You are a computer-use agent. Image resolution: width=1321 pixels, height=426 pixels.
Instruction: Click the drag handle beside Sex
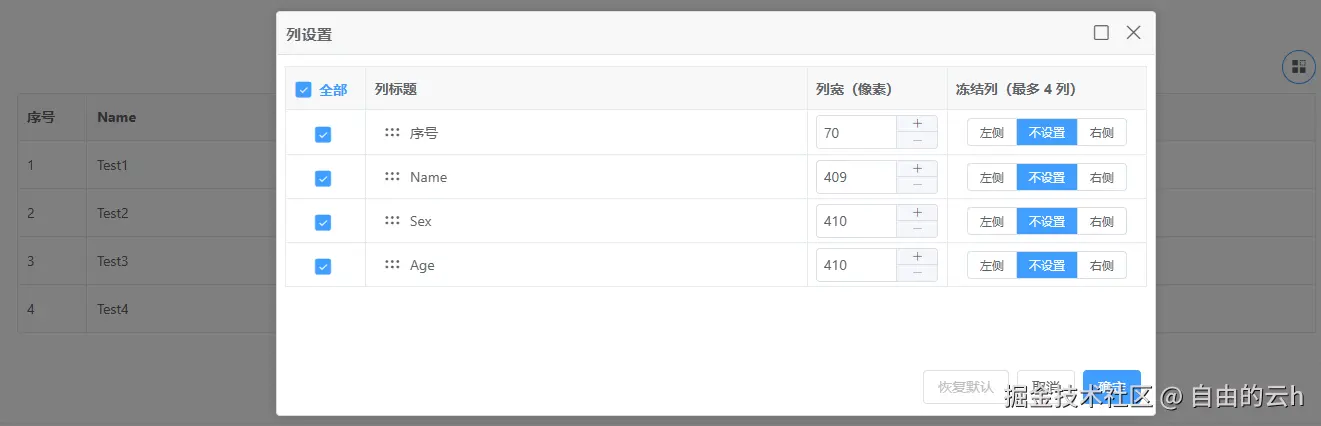pyautogui.click(x=392, y=221)
